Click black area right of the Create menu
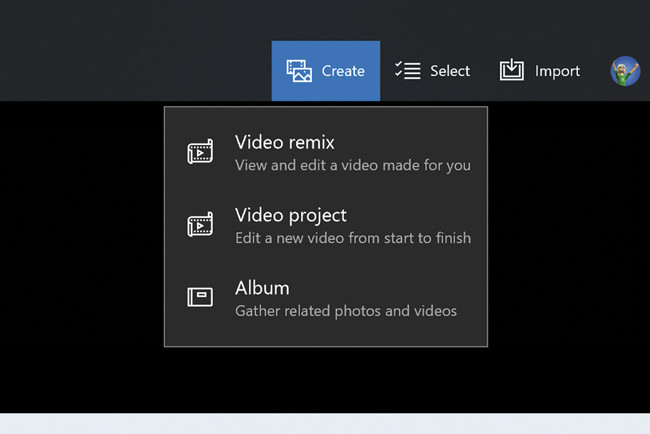The width and height of the screenshot is (650, 434). point(568,250)
